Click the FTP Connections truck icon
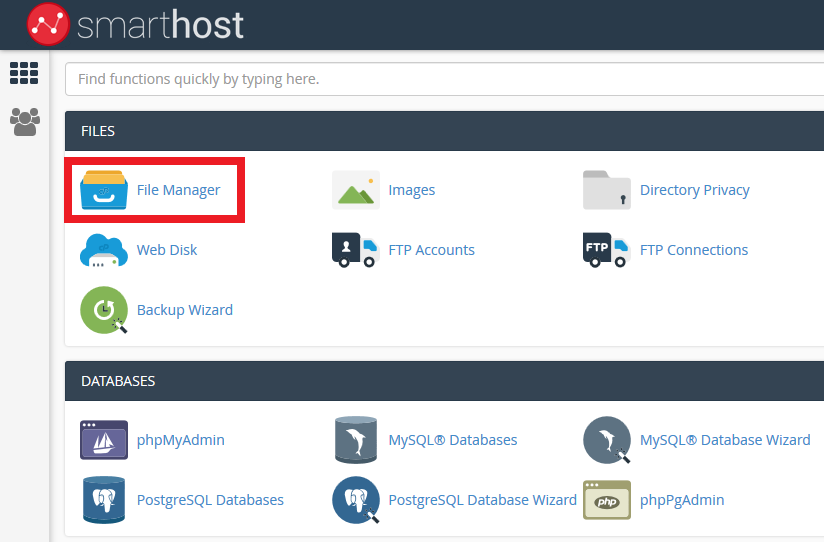Image resolution: width=824 pixels, height=542 pixels. pos(607,250)
